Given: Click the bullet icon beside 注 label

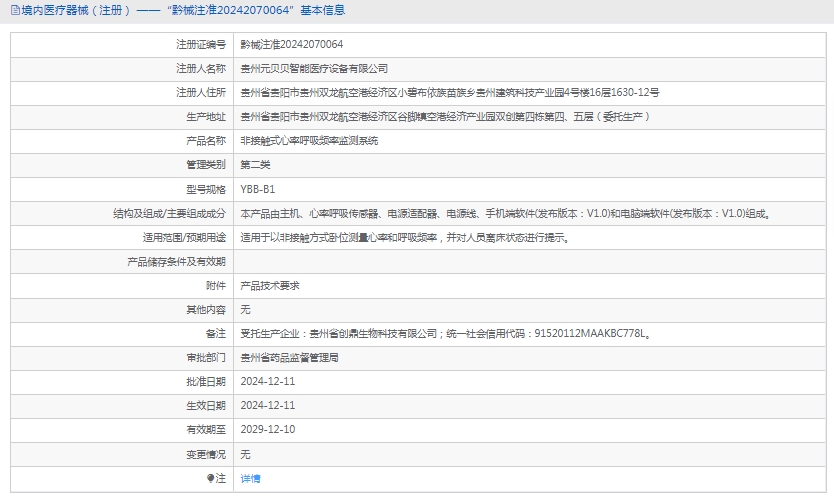Looking at the screenshot, I should click(x=210, y=478).
